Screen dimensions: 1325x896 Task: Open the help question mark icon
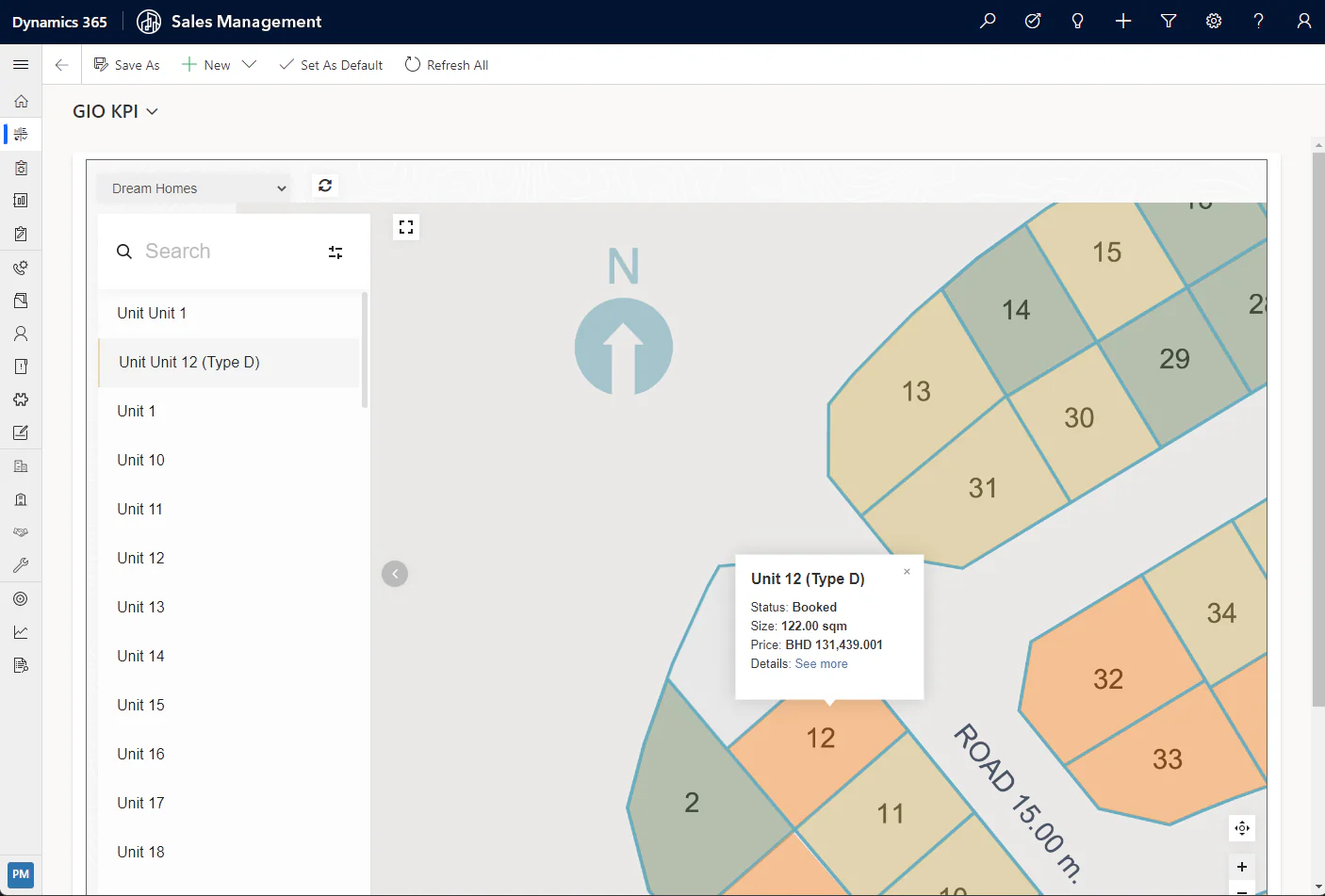pos(1259,21)
